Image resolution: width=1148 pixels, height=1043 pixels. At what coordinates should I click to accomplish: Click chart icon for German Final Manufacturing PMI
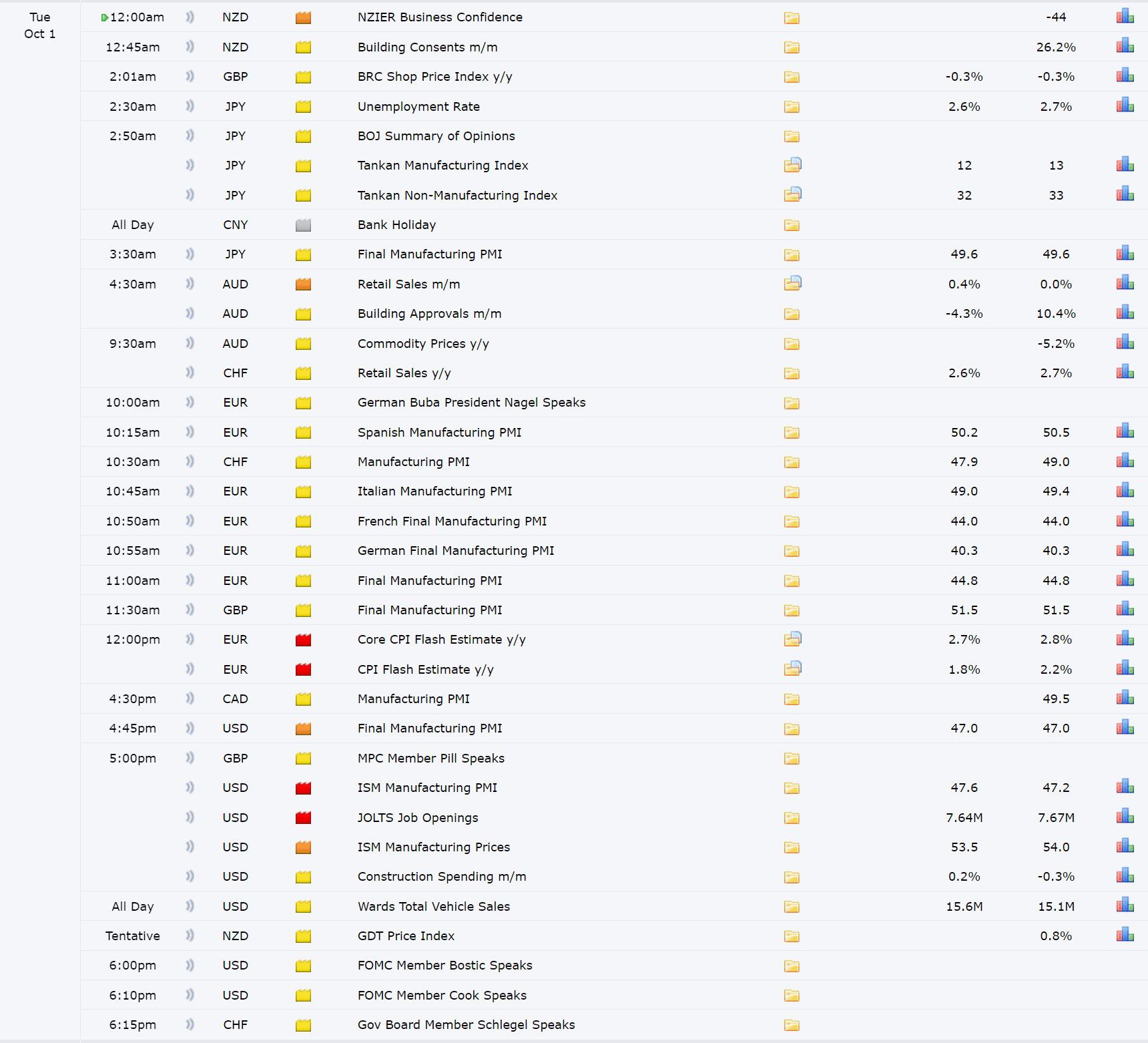[x=1125, y=550]
